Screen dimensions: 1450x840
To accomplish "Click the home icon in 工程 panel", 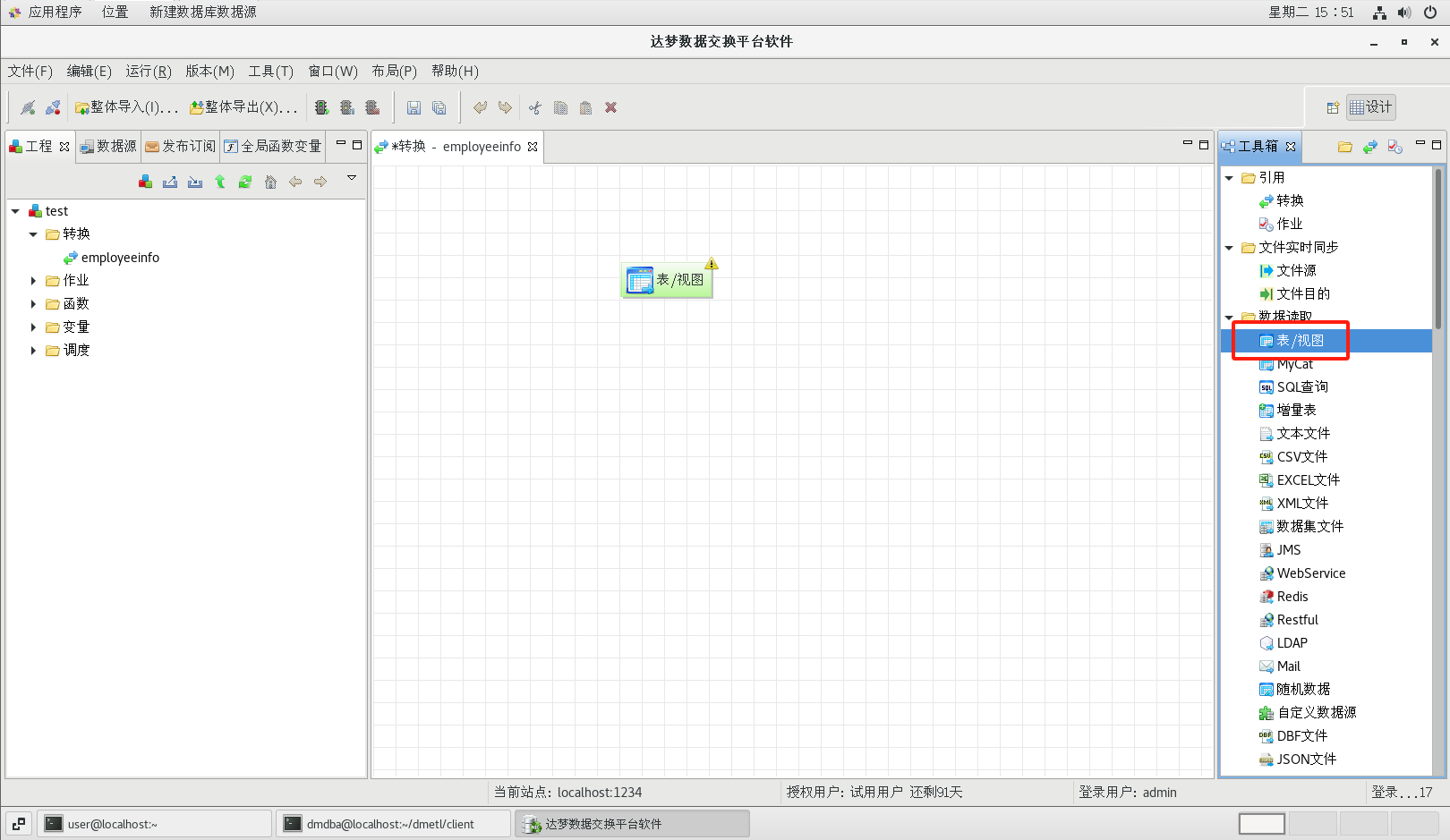I will click(270, 182).
